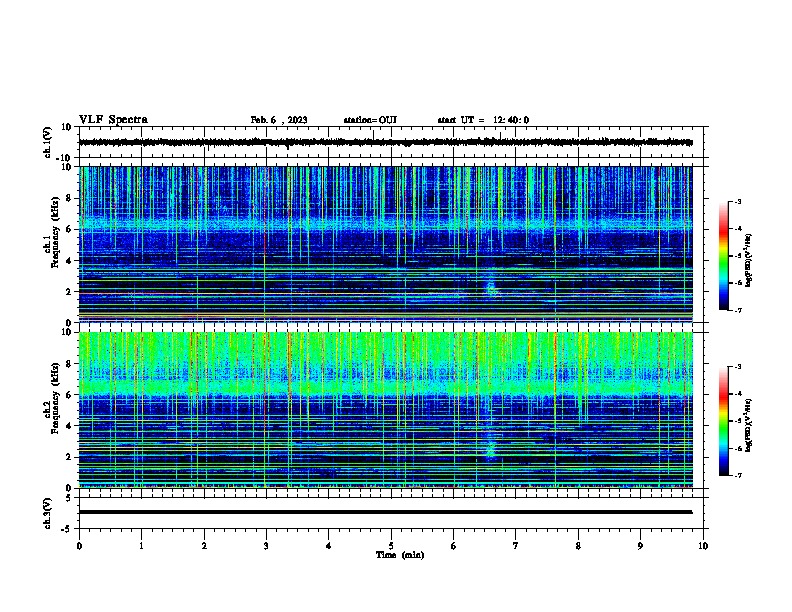
Task: Select the "start UT = 12:40:0" header text
Action: [x=483, y=120]
